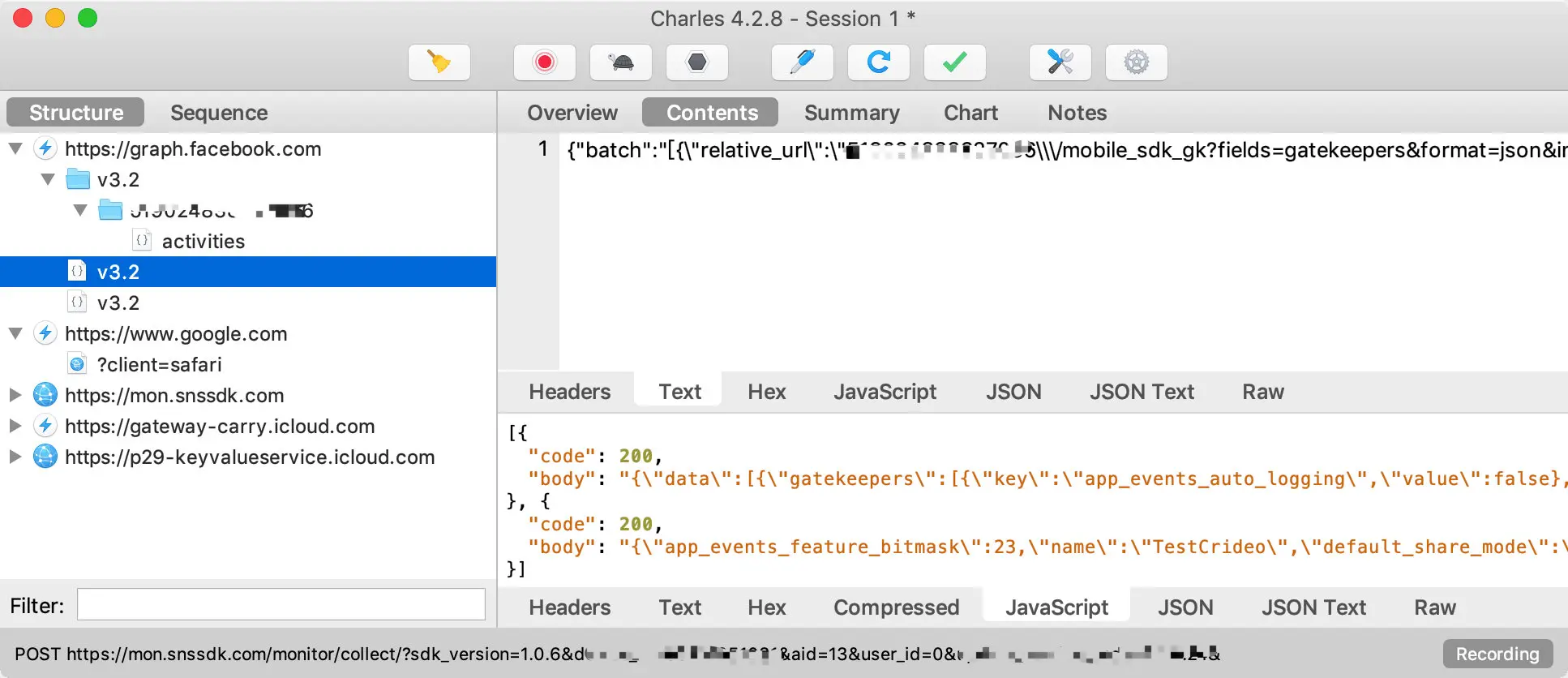Viewport: 1568px width, 678px height.
Task: Click the request body line starting with {"batch"
Action: 1067,150
